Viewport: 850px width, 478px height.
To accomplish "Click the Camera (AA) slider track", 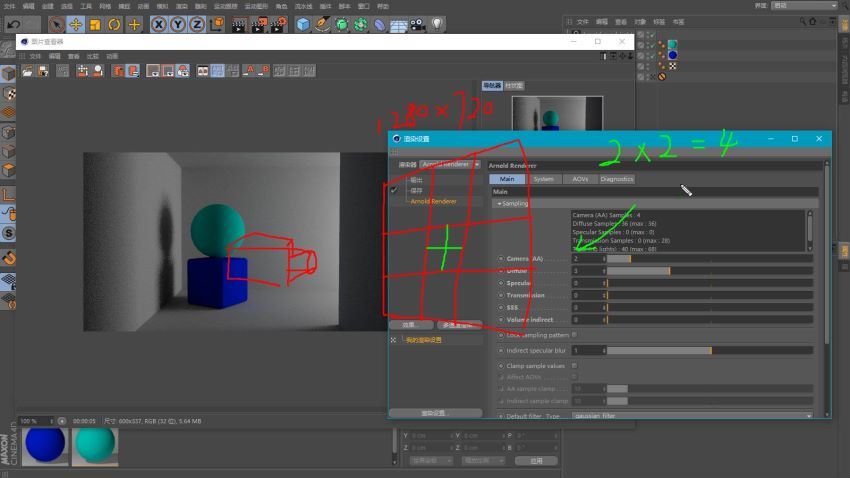I will point(710,259).
